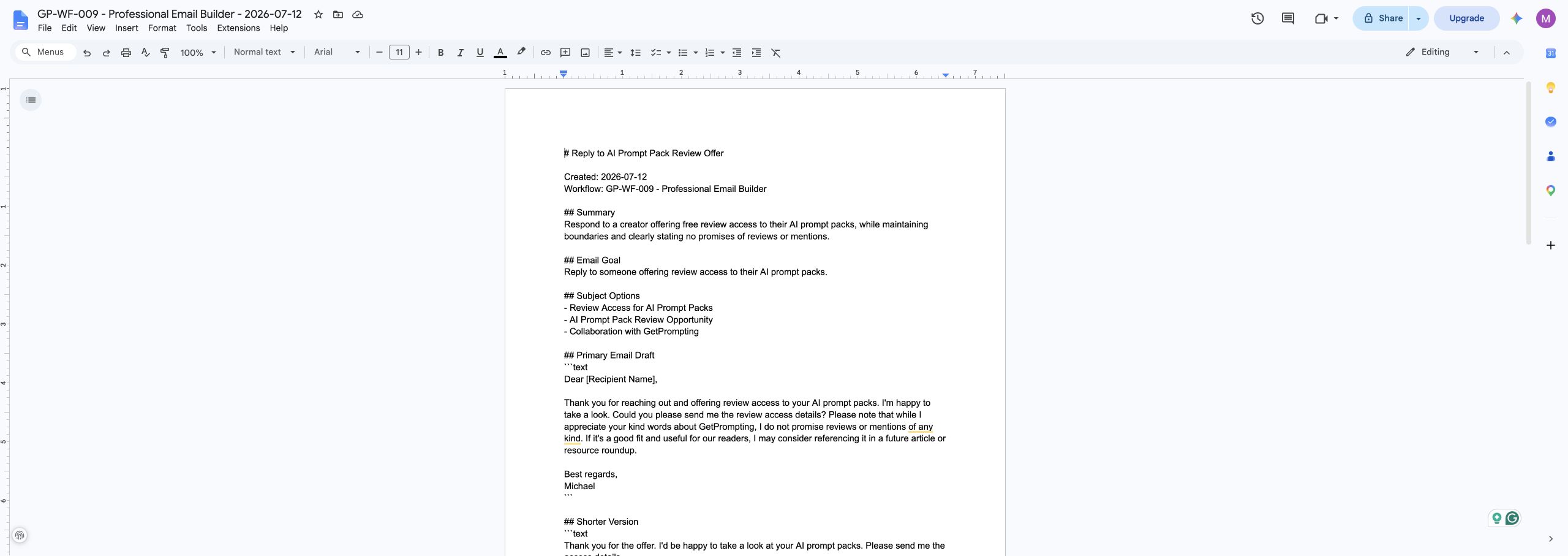Open the Arial font dropdown
The width and height of the screenshot is (1568, 556).
tap(337, 52)
